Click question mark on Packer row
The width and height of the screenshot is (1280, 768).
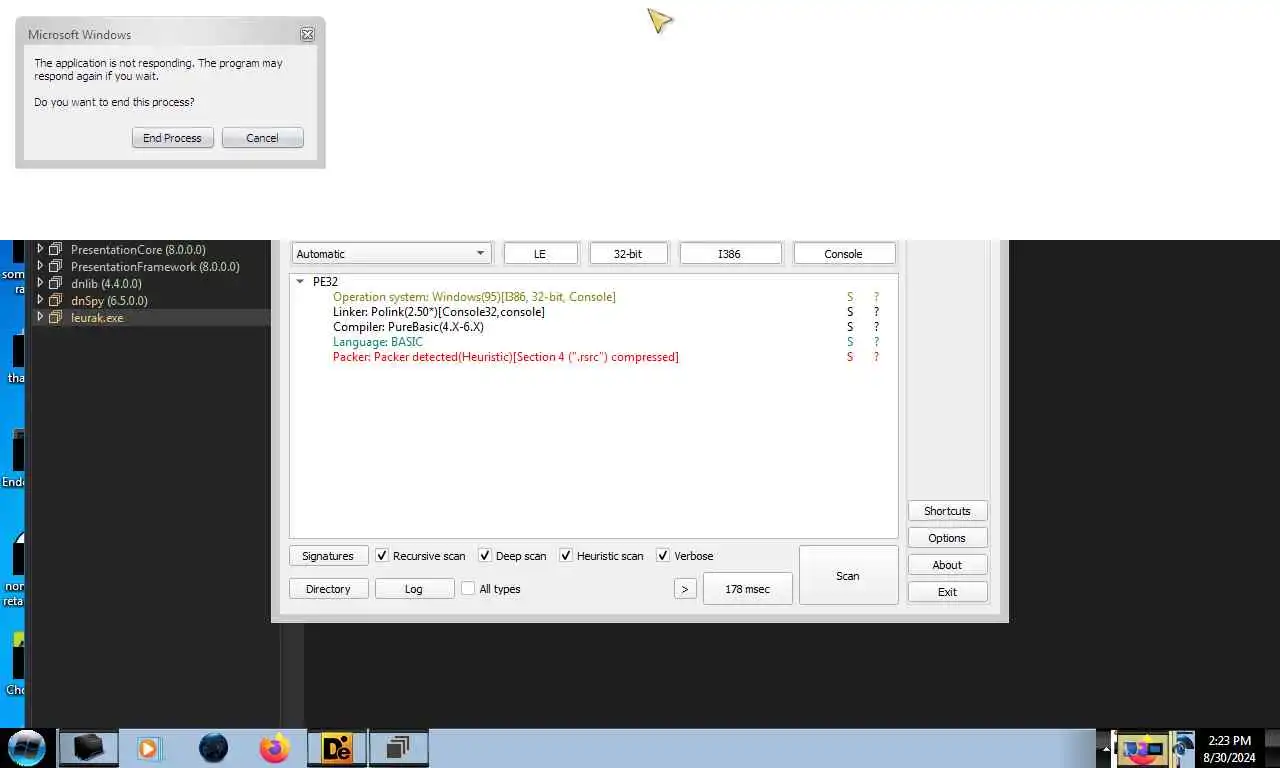click(x=876, y=357)
